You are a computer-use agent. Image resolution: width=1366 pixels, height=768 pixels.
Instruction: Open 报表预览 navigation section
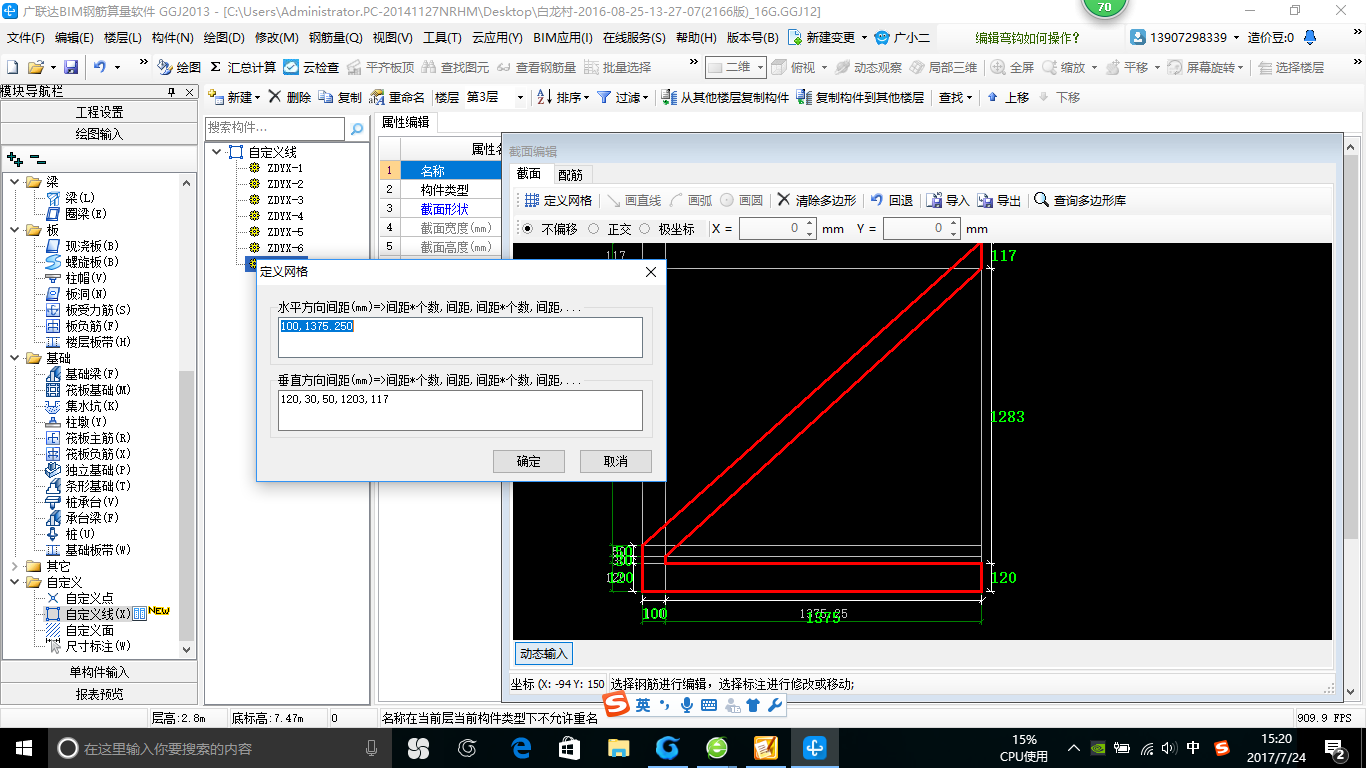pyautogui.click(x=100, y=694)
